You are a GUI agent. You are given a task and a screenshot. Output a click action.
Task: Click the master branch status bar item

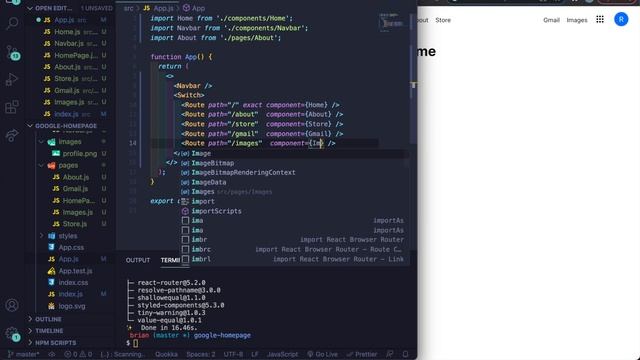tap(24, 354)
